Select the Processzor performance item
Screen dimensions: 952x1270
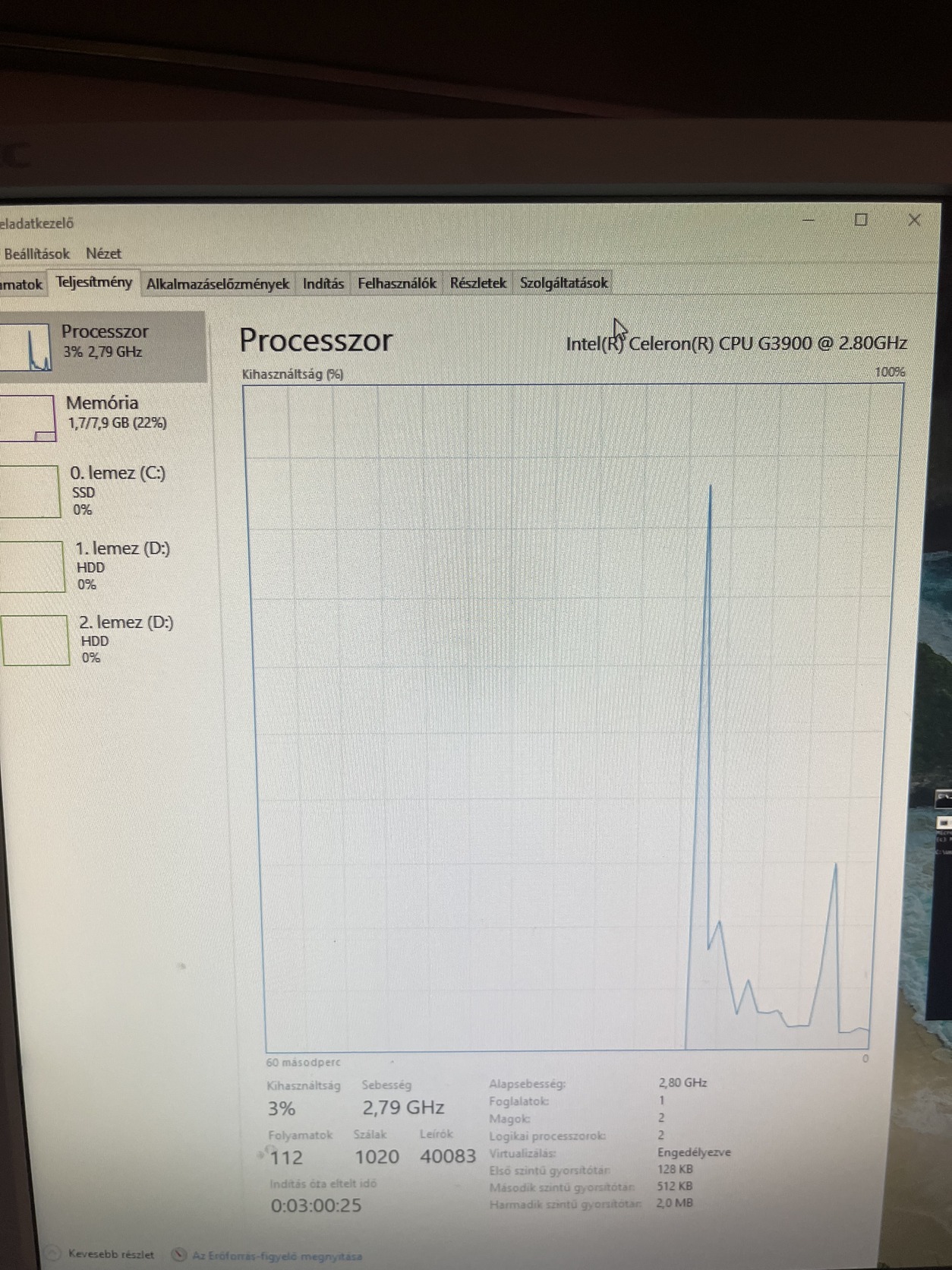click(x=102, y=346)
